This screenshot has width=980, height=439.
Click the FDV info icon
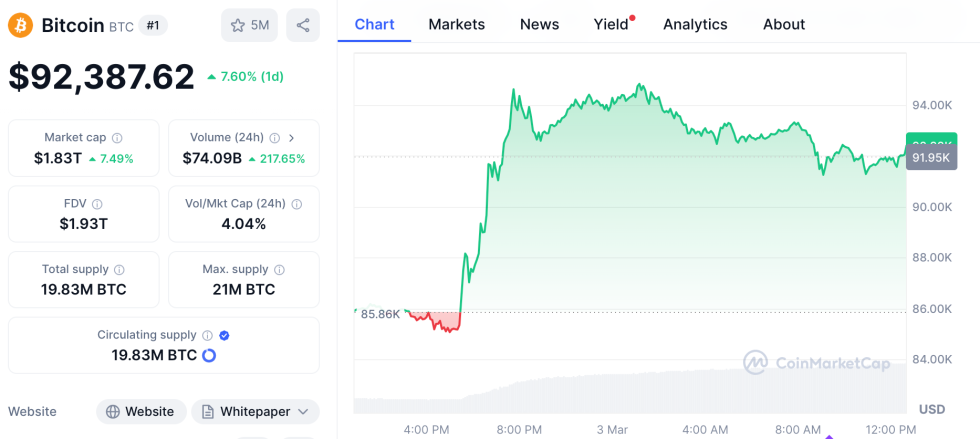[98, 203]
